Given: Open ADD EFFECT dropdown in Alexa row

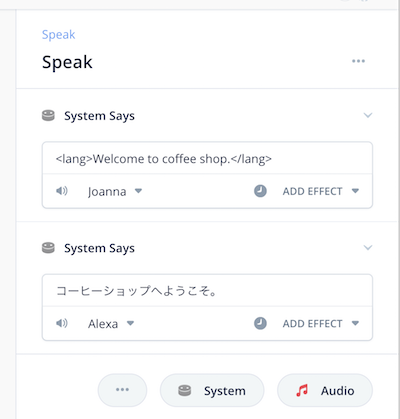Looking at the screenshot, I should [x=321, y=324].
